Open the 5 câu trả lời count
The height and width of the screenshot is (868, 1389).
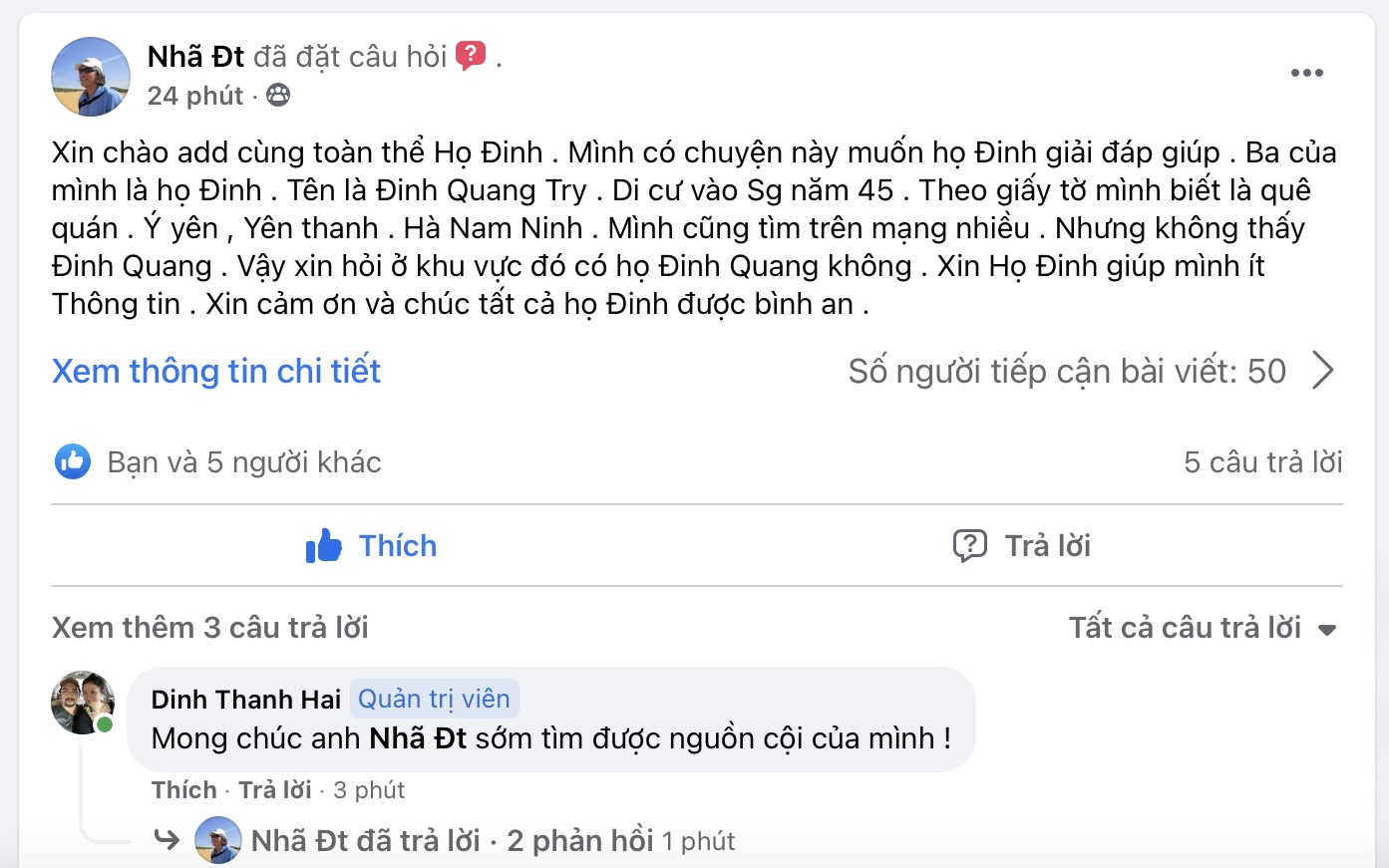(x=1263, y=462)
